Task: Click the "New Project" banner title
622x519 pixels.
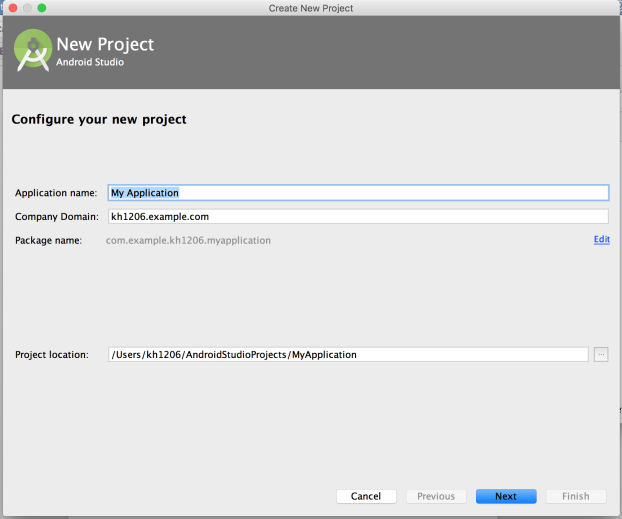Action: [105, 44]
